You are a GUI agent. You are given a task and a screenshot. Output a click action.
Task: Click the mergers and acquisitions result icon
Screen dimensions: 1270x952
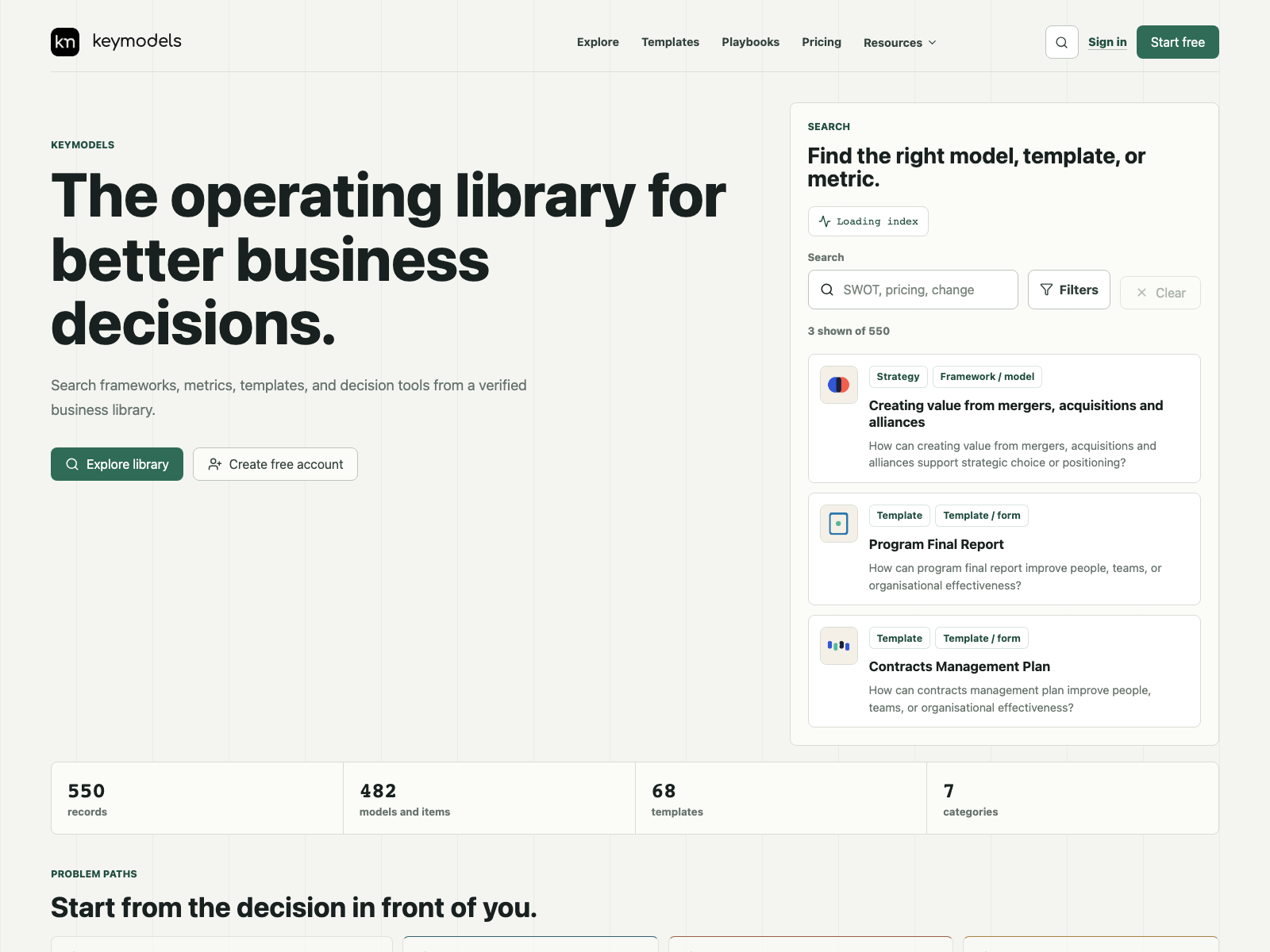838,385
